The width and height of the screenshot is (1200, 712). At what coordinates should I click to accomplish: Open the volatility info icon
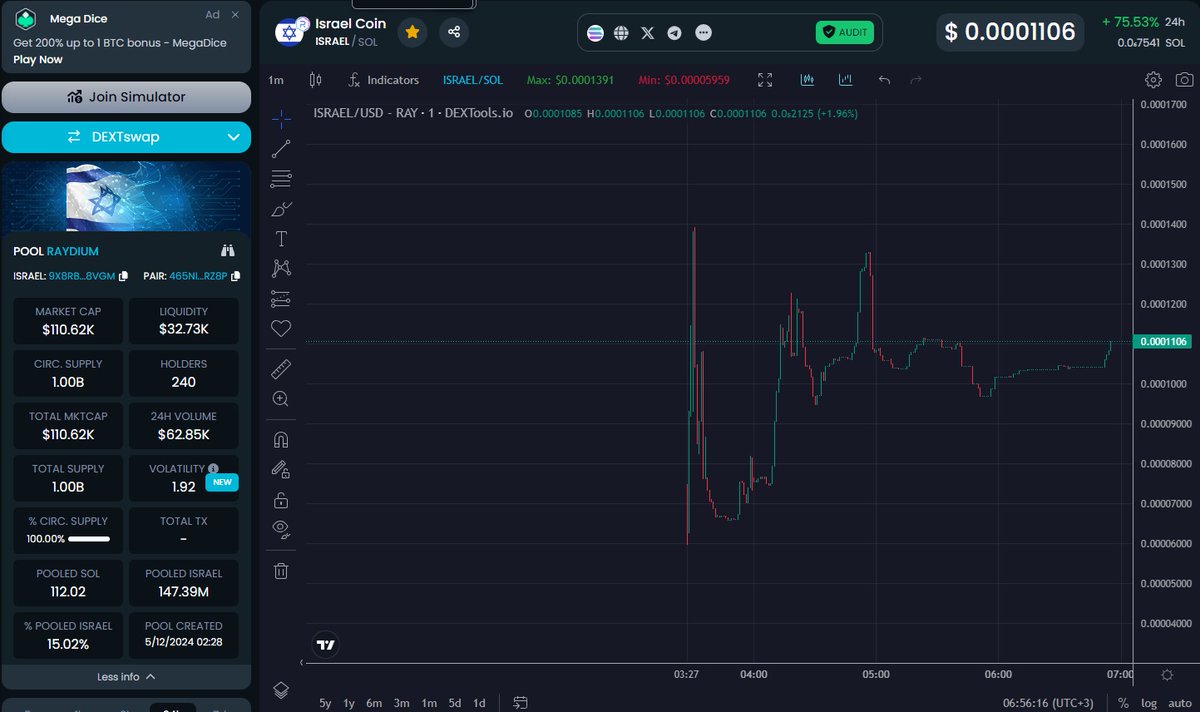[x=213, y=468]
